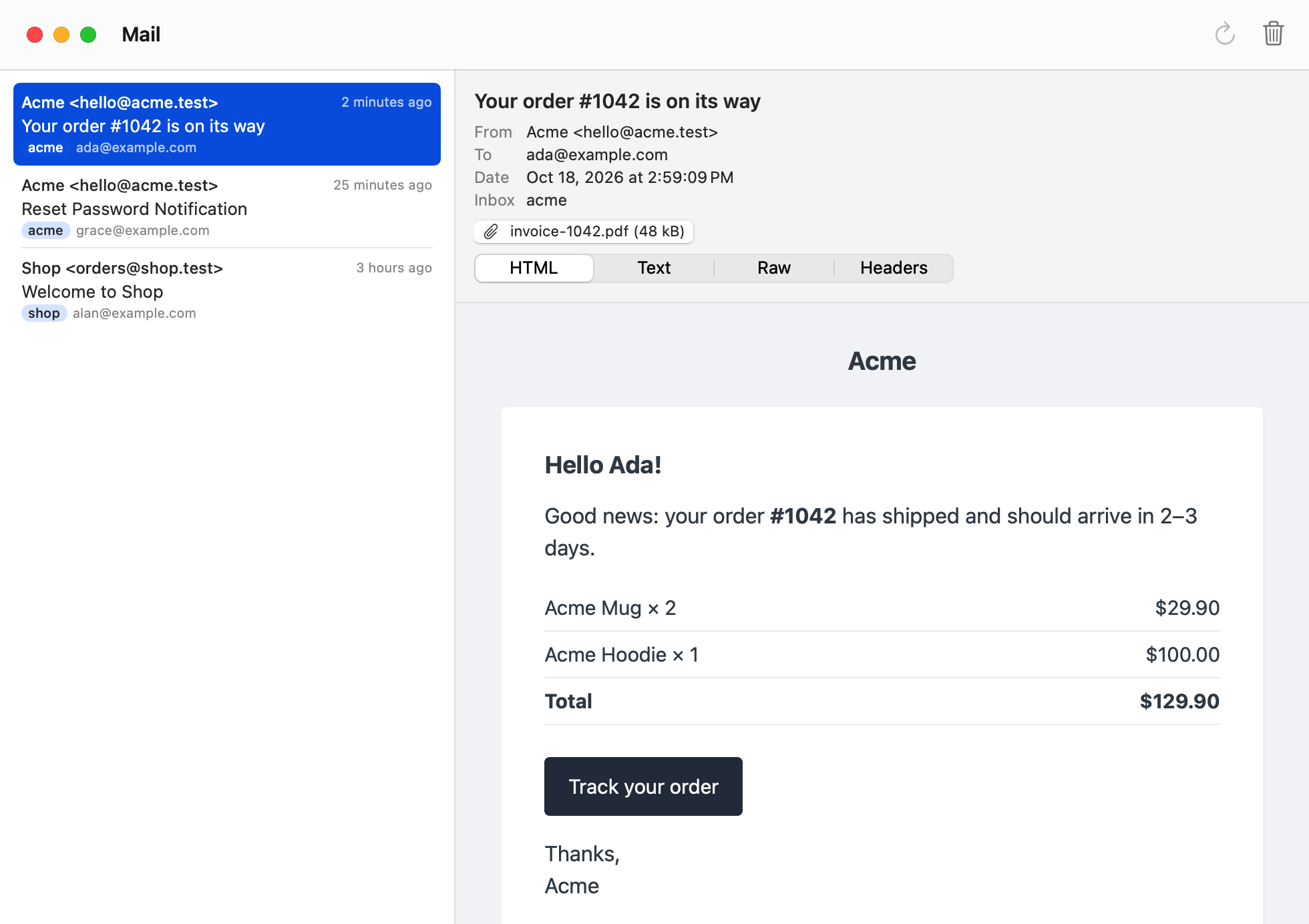Click the red close window button
Screen dimensions: 1309x924
pyautogui.click(x=35, y=35)
